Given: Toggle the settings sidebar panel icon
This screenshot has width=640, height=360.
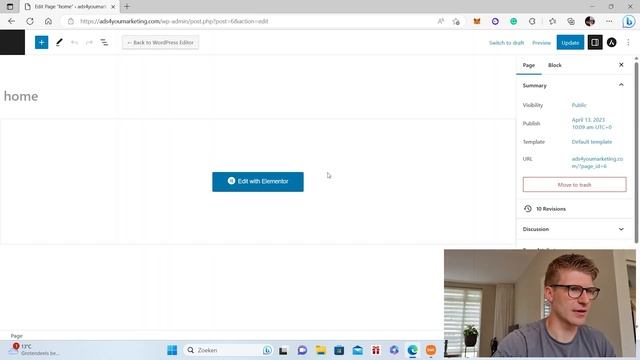Looking at the screenshot, I should 595,42.
